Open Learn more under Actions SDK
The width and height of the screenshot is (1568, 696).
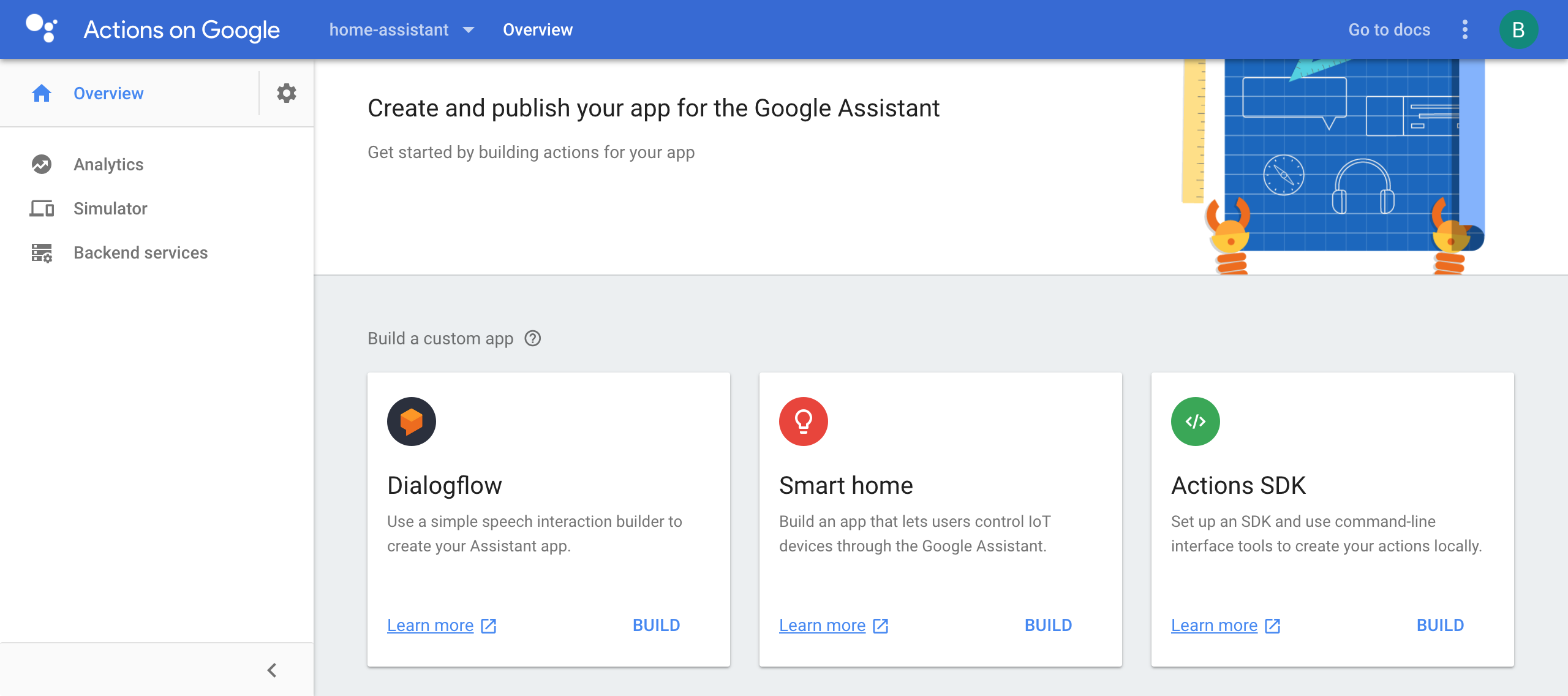click(x=1215, y=624)
